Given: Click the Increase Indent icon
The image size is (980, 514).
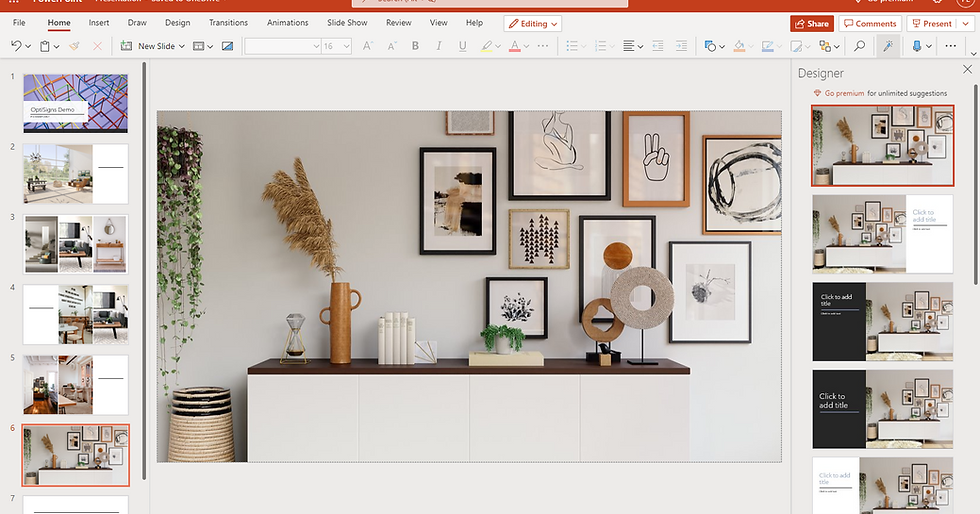Looking at the screenshot, I should tap(681, 46).
